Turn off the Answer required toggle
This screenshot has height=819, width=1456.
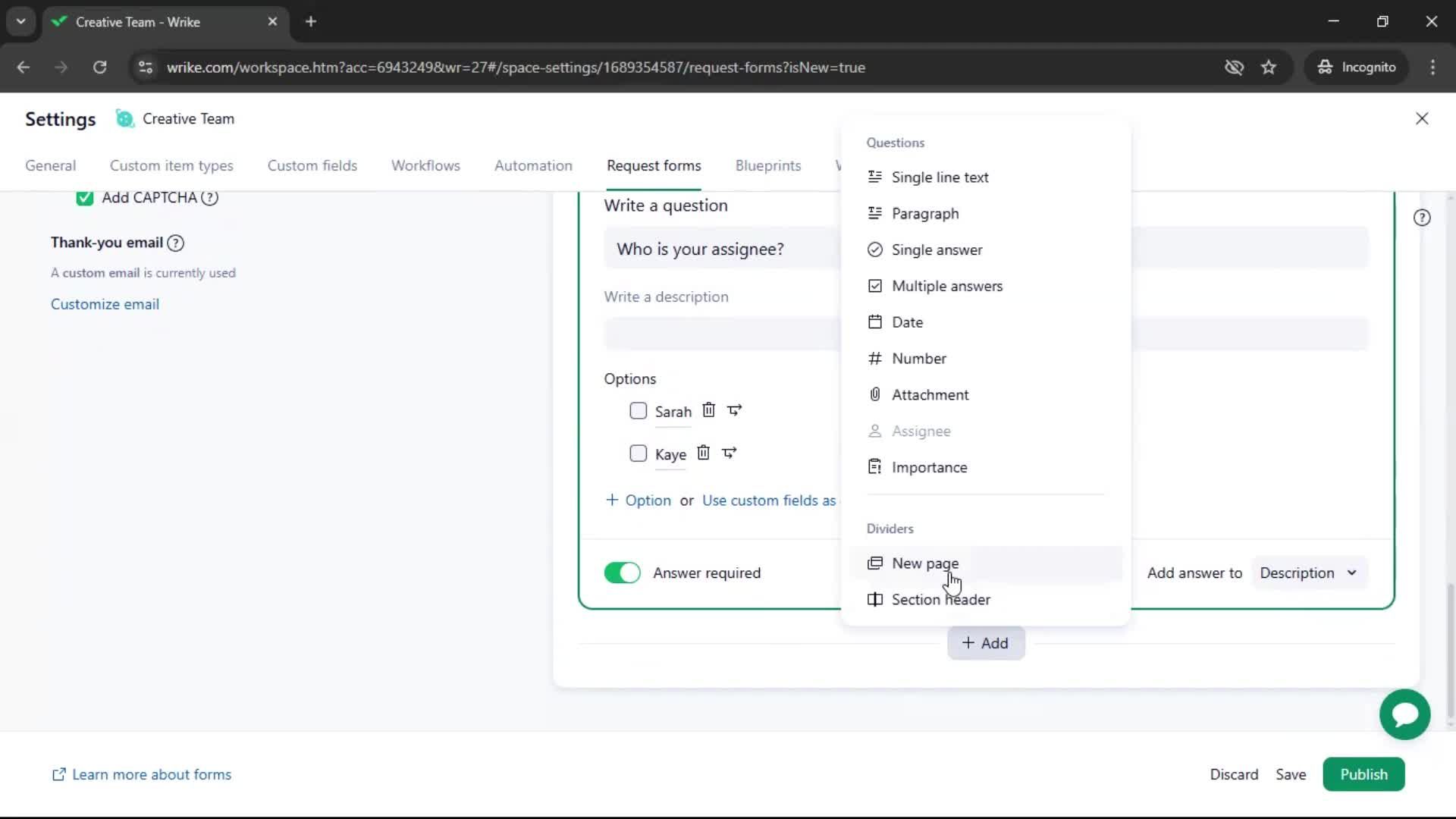(623, 573)
